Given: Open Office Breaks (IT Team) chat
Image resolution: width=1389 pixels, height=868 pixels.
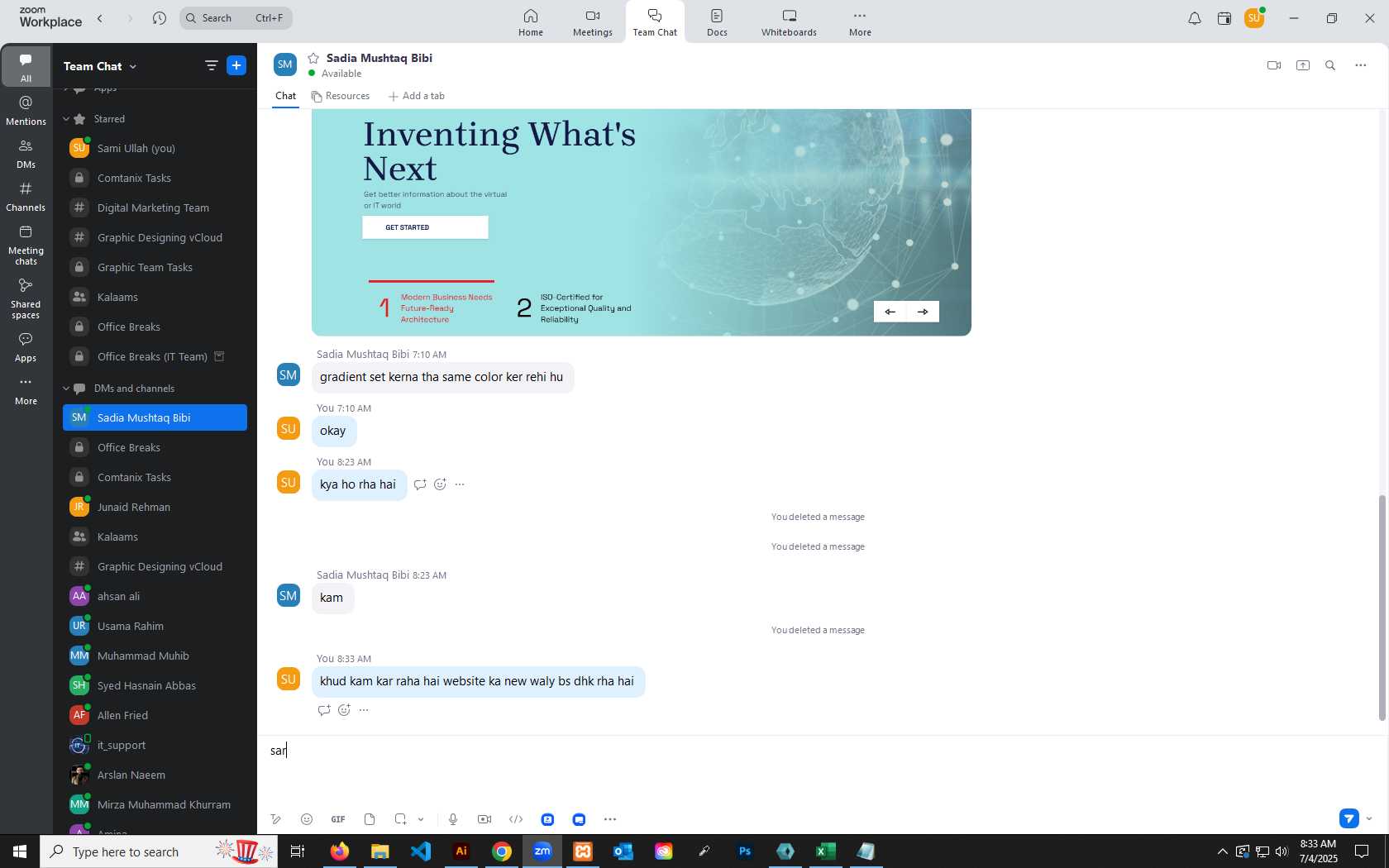Looking at the screenshot, I should [155, 356].
